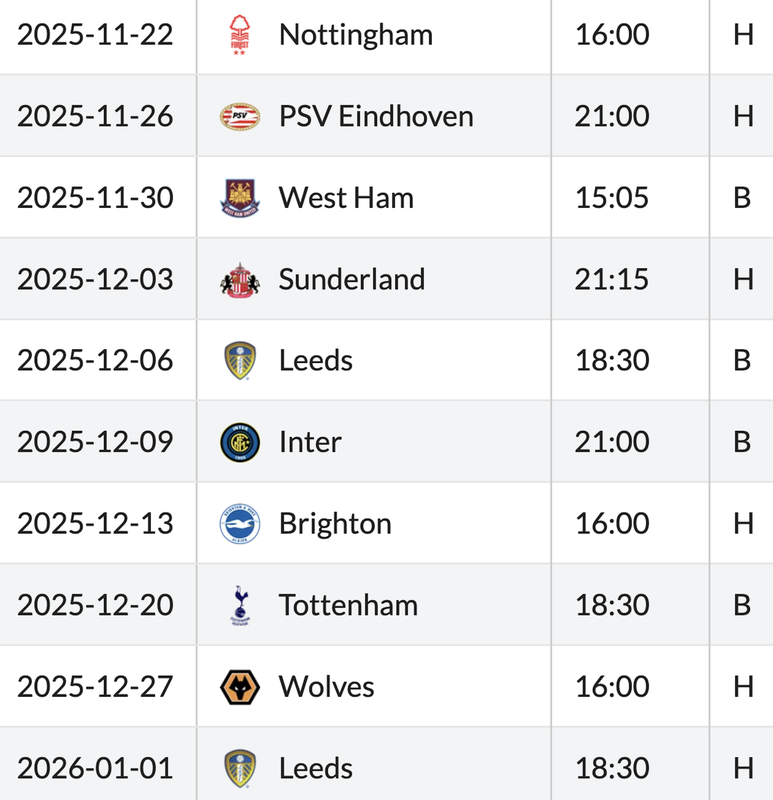Click the Tottenham club crest
The height and width of the screenshot is (800, 773).
click(x=239, y=605)
